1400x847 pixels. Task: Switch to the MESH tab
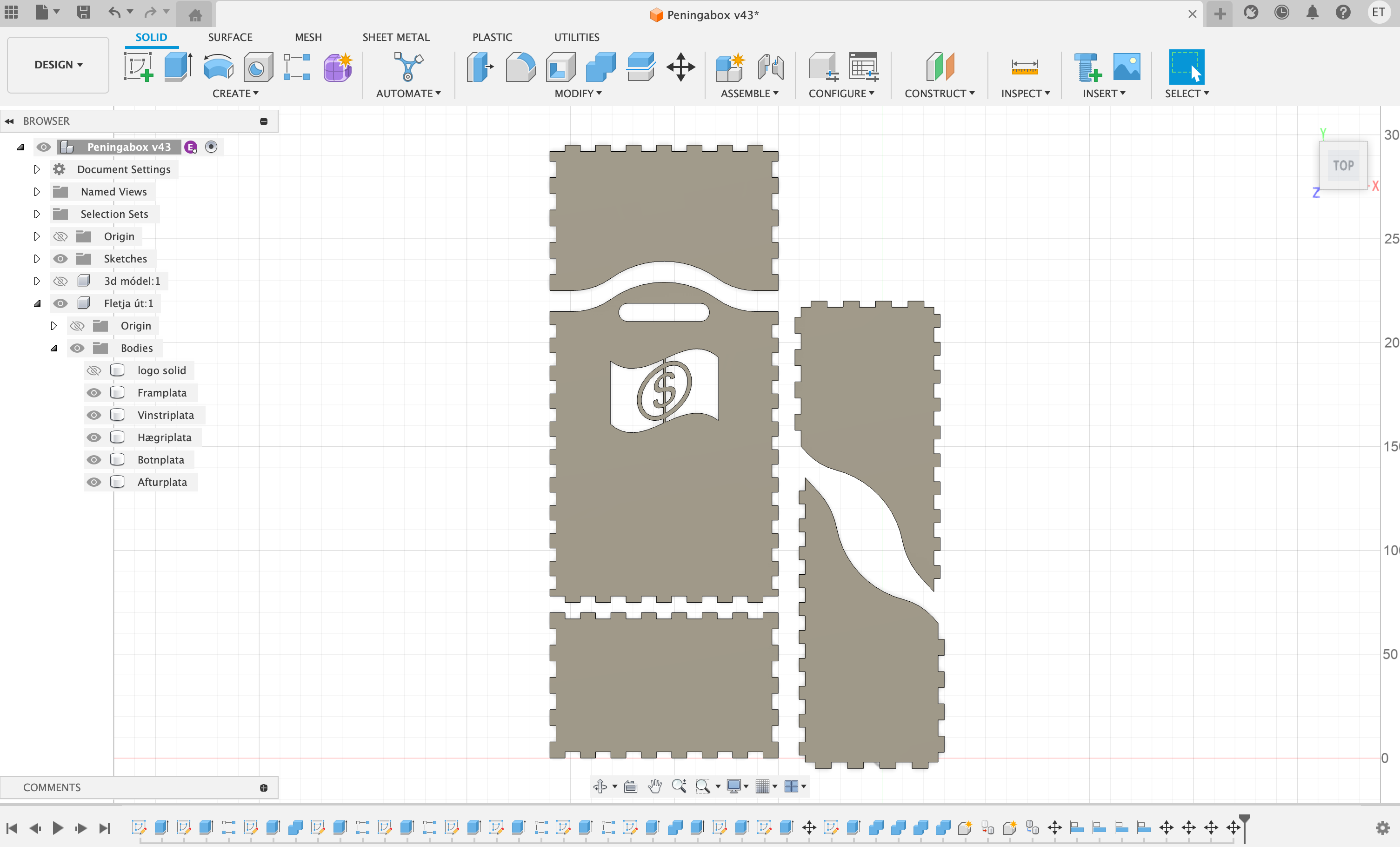[308, 37]
